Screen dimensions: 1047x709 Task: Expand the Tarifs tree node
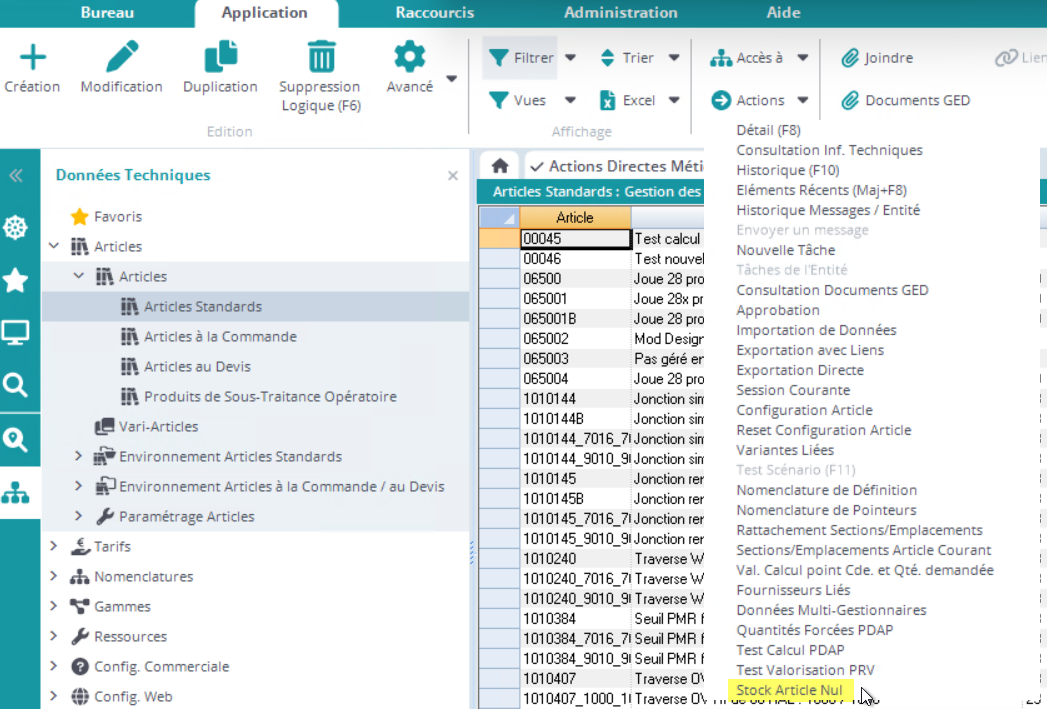pyautogui.click(x=54, y=546)
